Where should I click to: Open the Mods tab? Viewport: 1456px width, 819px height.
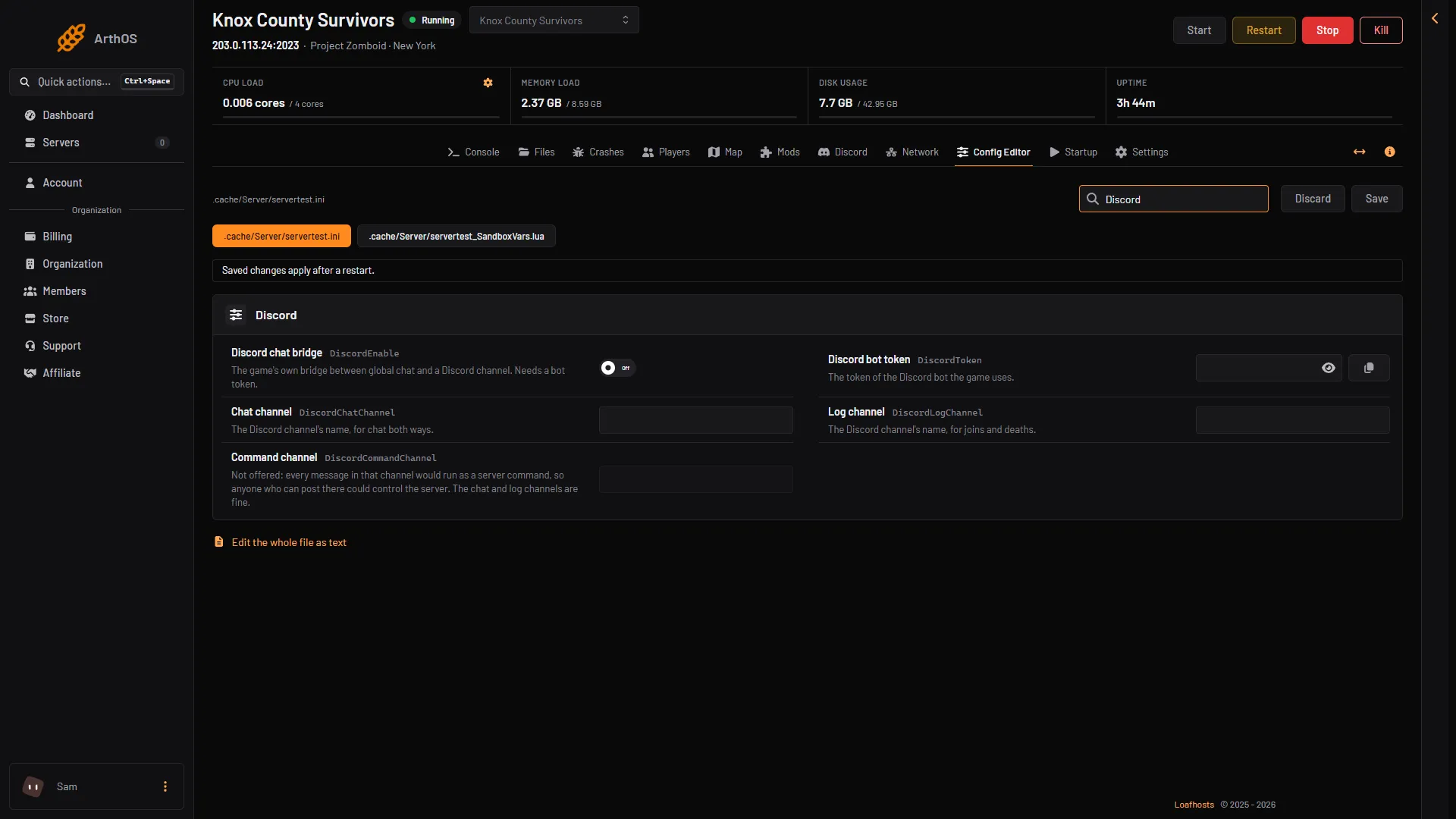(780, 152)
